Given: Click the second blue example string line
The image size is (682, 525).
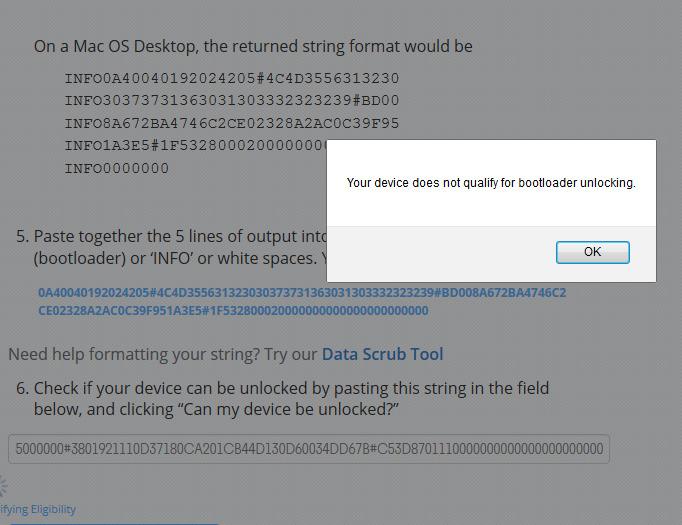Looking at the screenshot, I should click(x=233, y=311).
